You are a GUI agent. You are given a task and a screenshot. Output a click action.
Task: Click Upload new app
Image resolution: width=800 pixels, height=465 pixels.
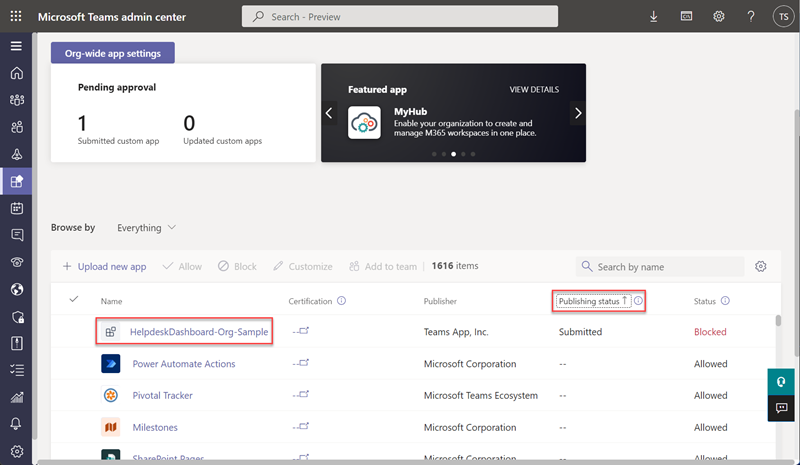point(105,266)
